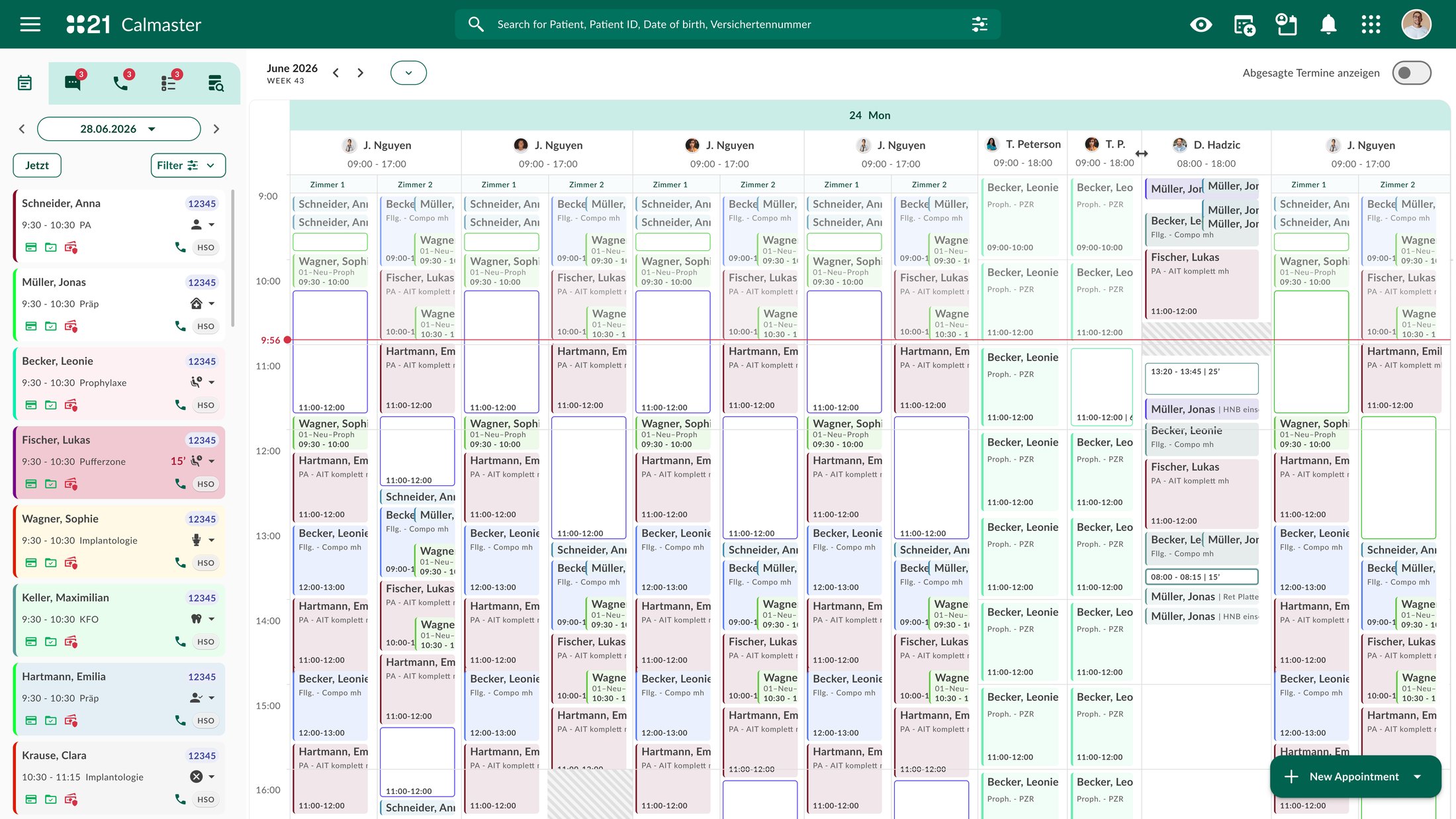Screen dimensions: 1456x819
Task: Switch to the messages tab
Action: [73, 83]
